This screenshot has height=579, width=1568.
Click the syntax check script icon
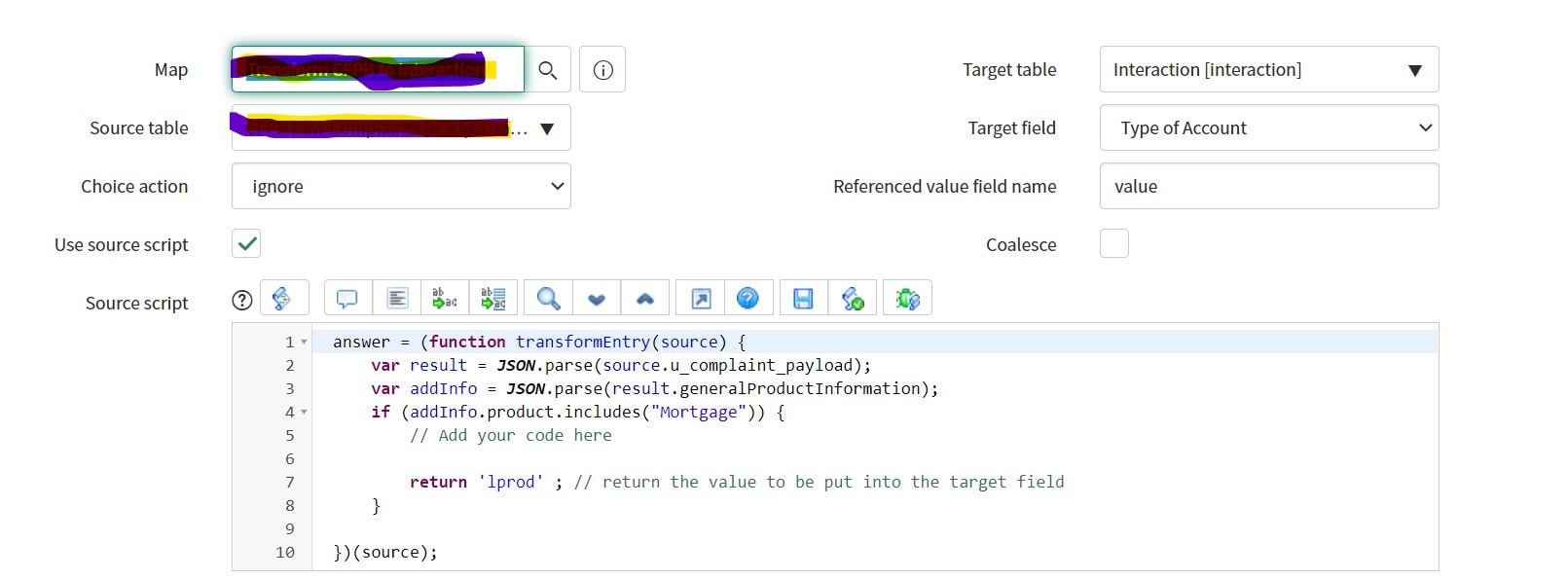point(853,298)
